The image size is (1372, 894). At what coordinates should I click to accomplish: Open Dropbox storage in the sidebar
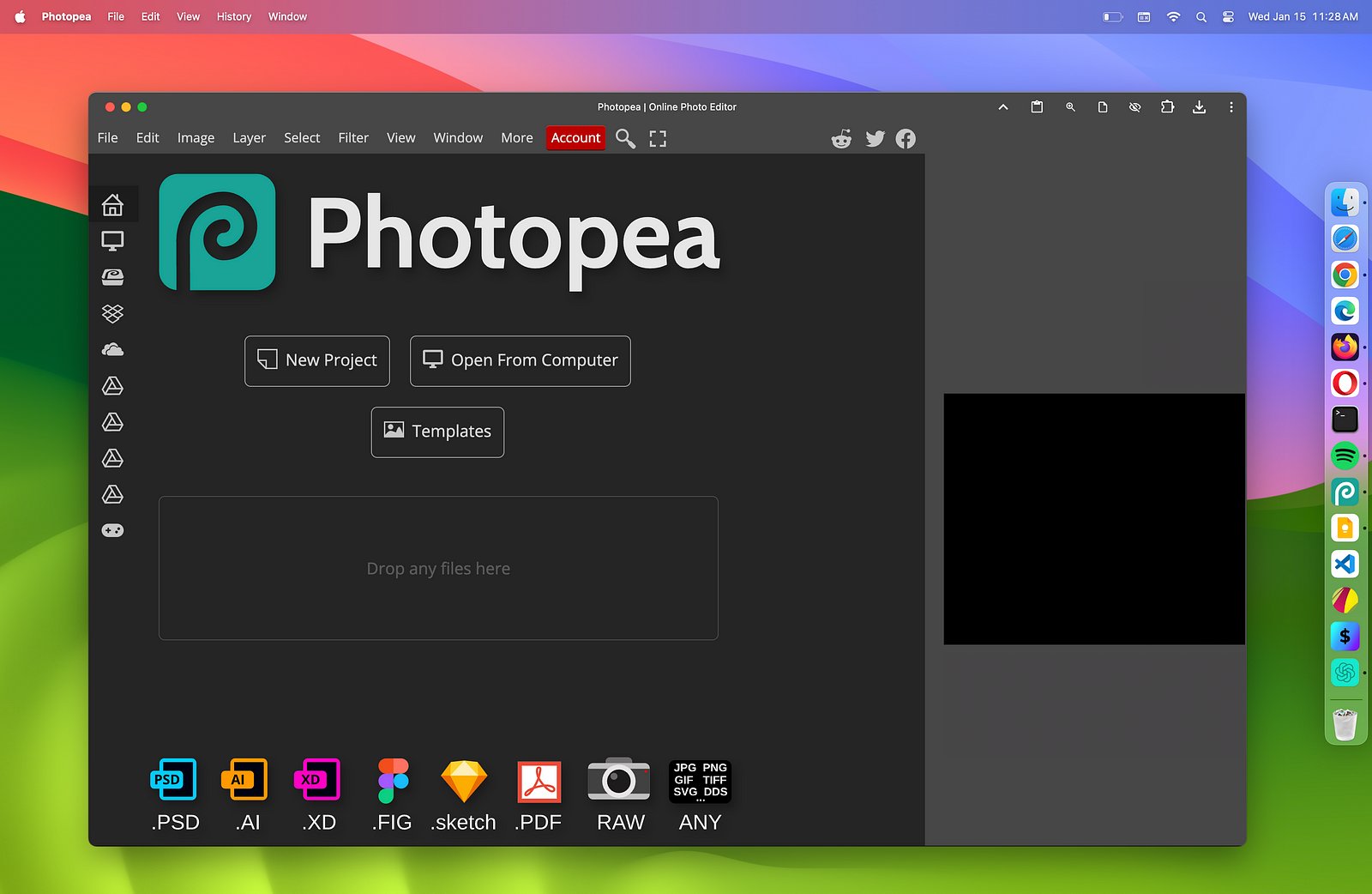[112, 313]
